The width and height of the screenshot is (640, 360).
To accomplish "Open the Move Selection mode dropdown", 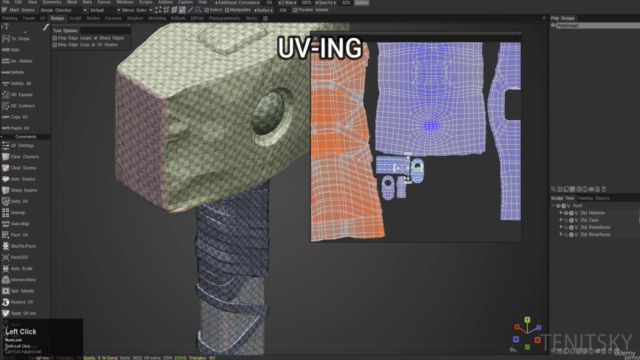I will pyautogui.click(x=137, y=10).
